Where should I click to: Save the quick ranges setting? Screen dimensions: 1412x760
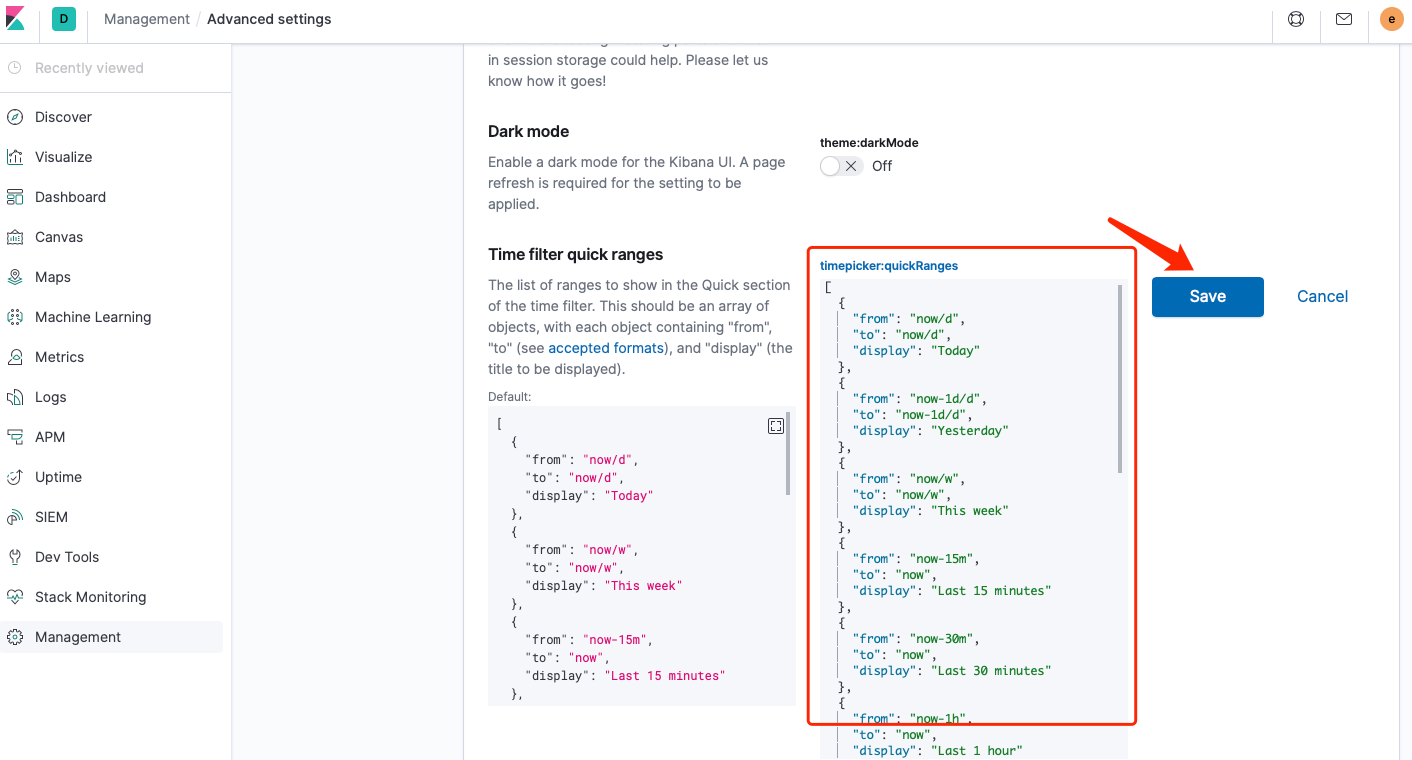pyautogui.click(x=1207, y=297)
